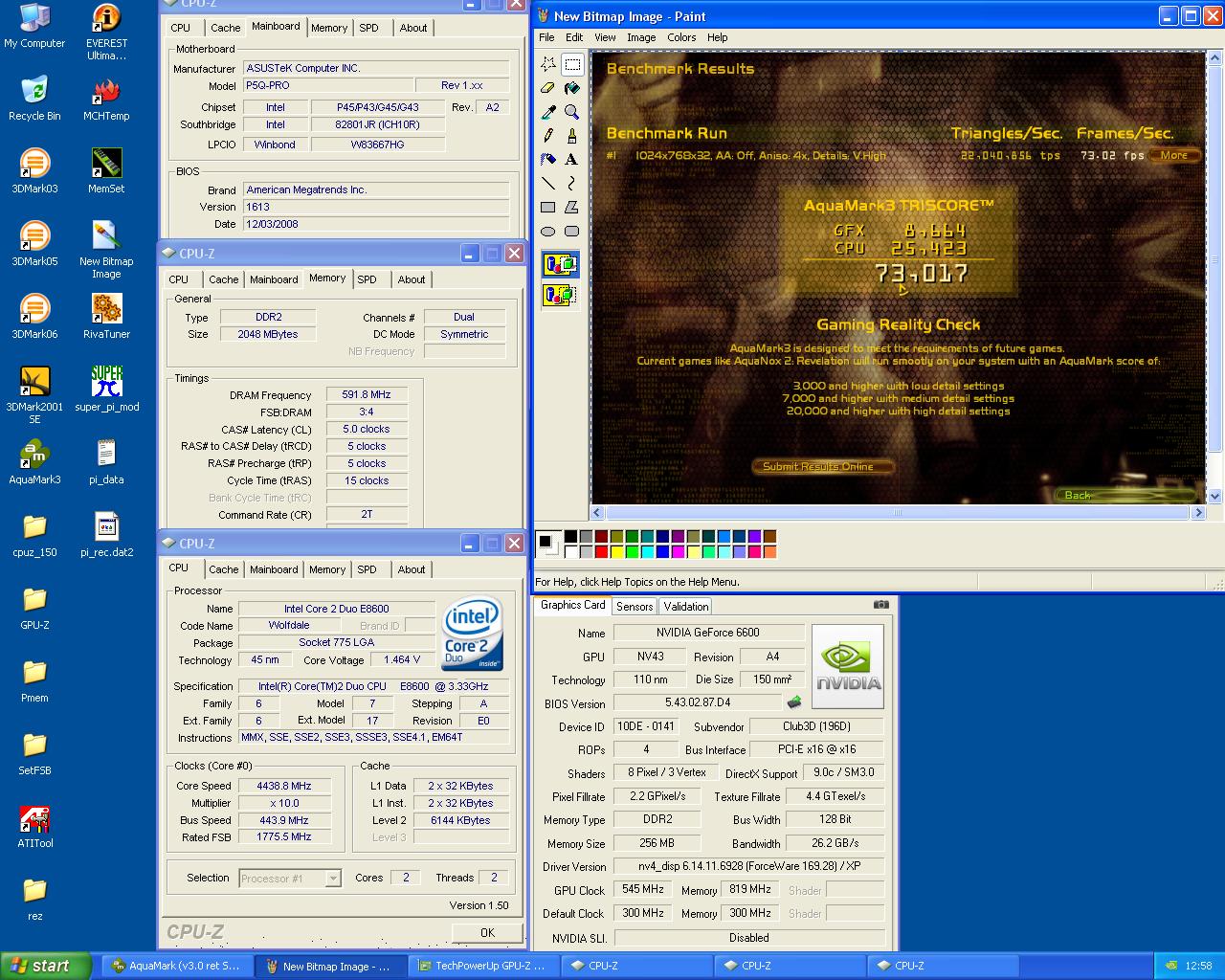The width and height of the screenshot is (1225, 980).
Task: Click the OK button in CPU-Z
Action: tap(487, 932)
